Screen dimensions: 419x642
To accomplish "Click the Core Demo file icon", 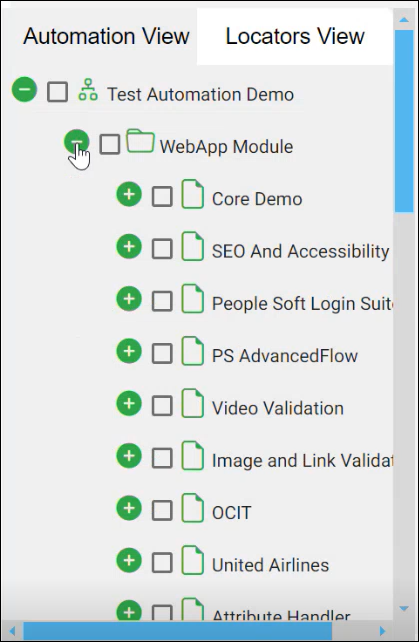I will click(x=193, y=194).
